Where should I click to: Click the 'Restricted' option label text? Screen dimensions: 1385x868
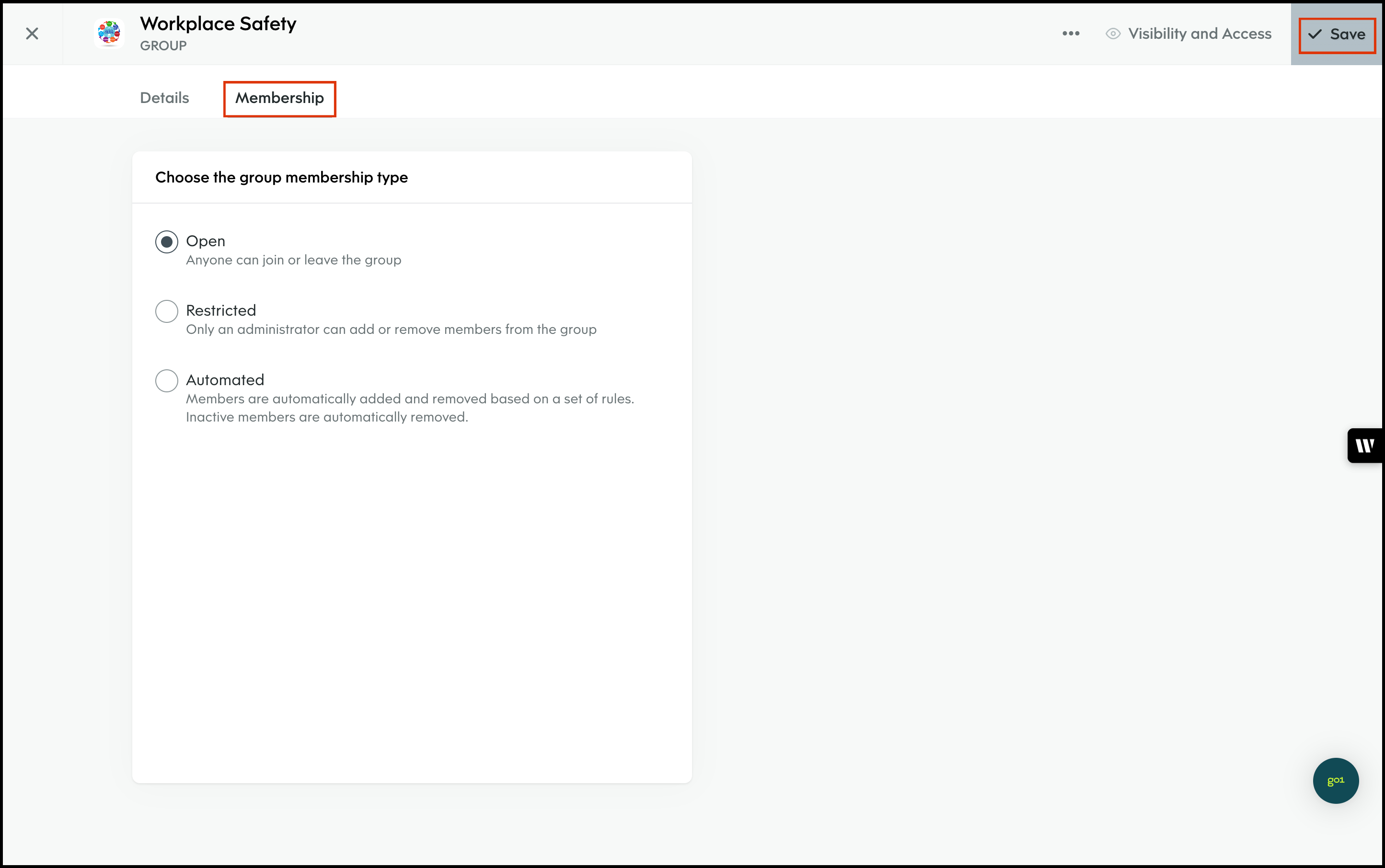point(221,310)
